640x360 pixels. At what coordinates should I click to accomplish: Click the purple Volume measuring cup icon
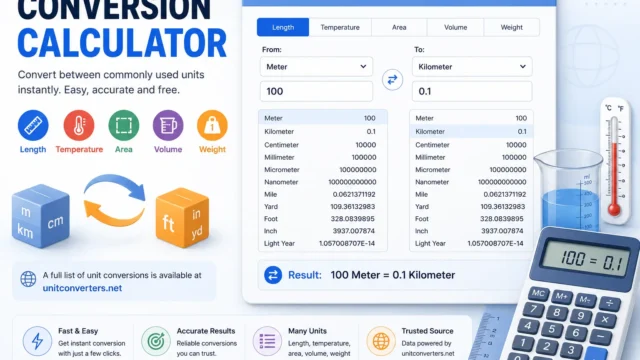168,125
